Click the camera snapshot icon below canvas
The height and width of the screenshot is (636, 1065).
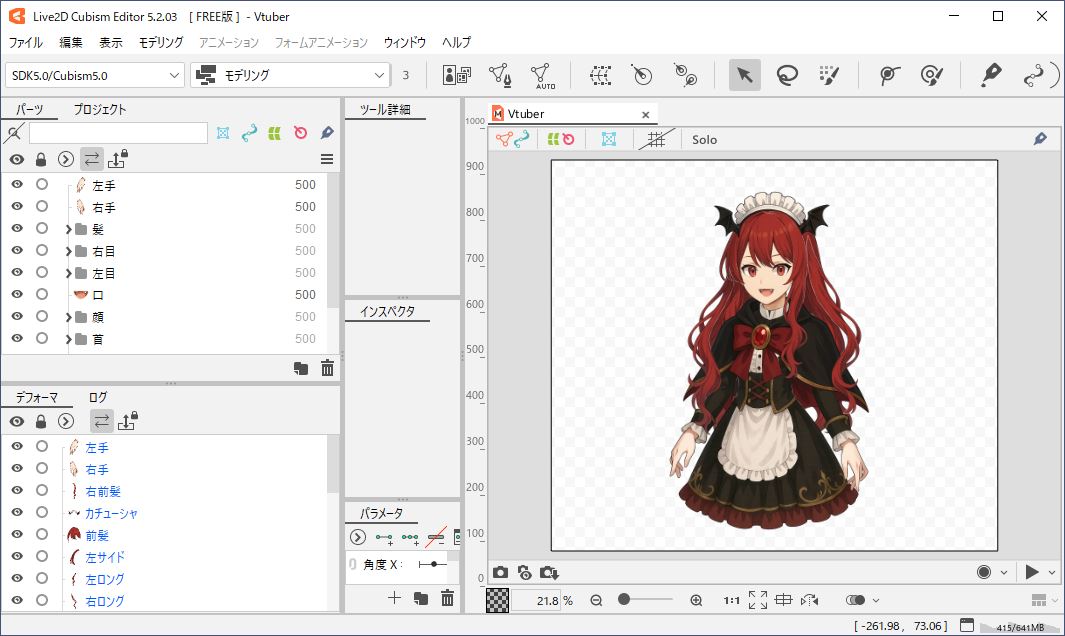point(500,572)
